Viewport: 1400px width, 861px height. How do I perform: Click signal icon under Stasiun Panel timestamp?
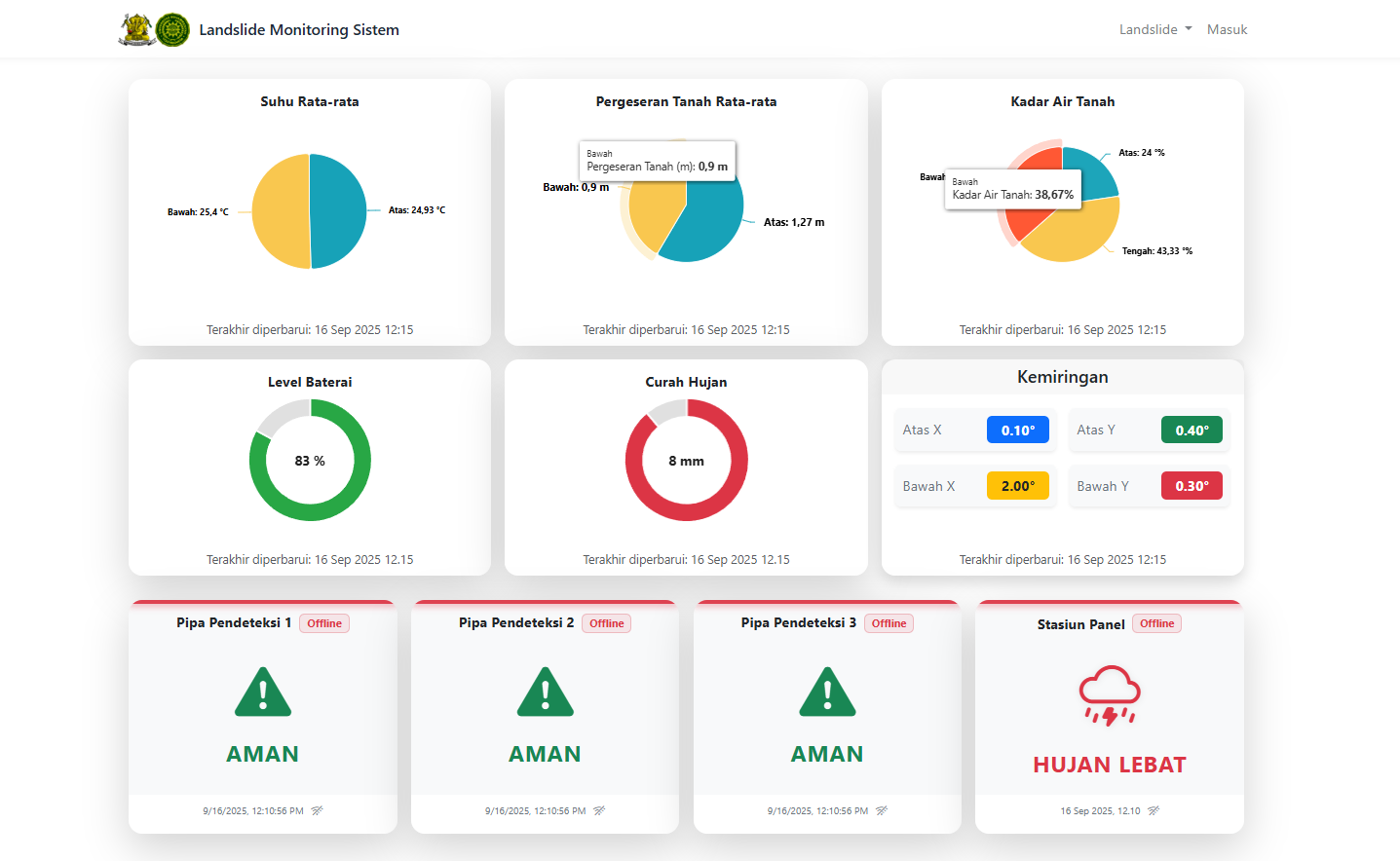pos(1154,810)
